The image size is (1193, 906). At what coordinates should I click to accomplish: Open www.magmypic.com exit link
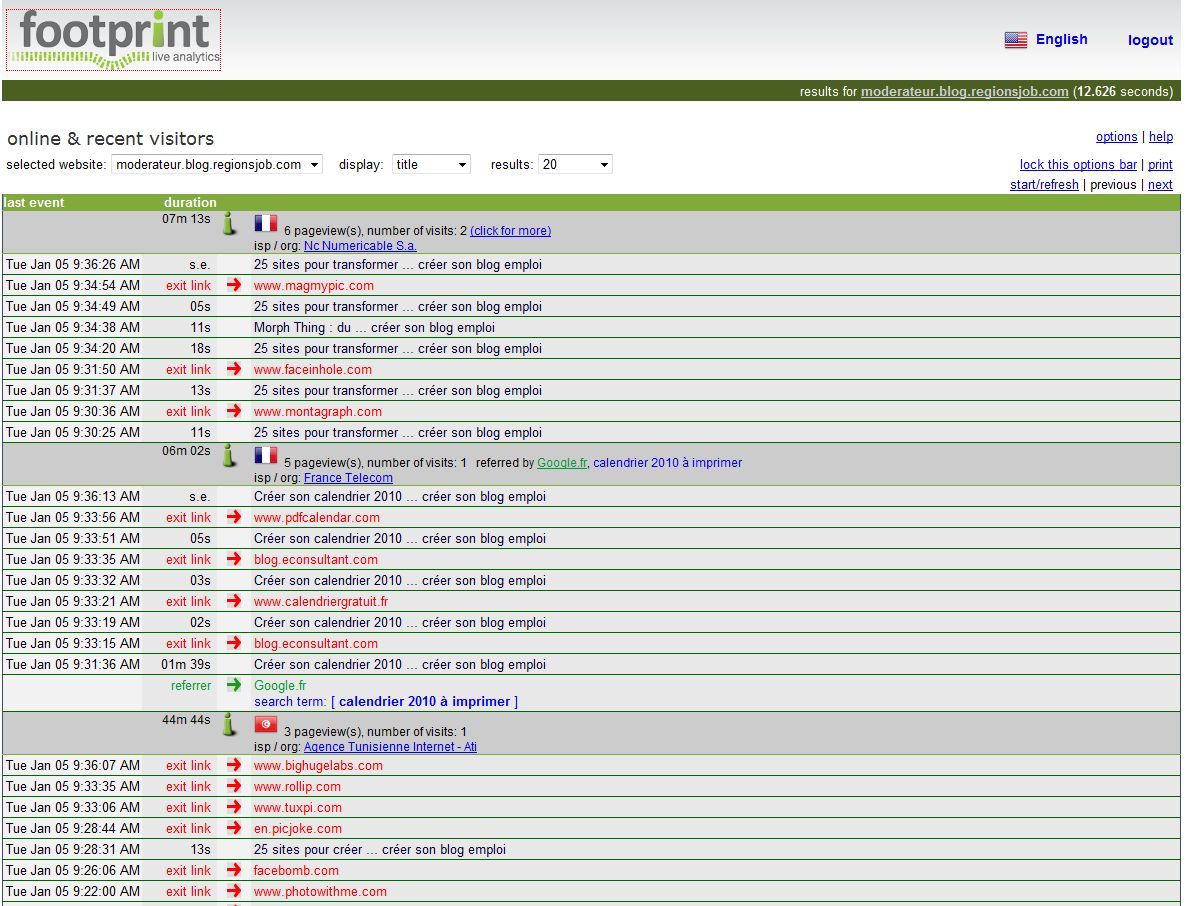coord(313,285)
